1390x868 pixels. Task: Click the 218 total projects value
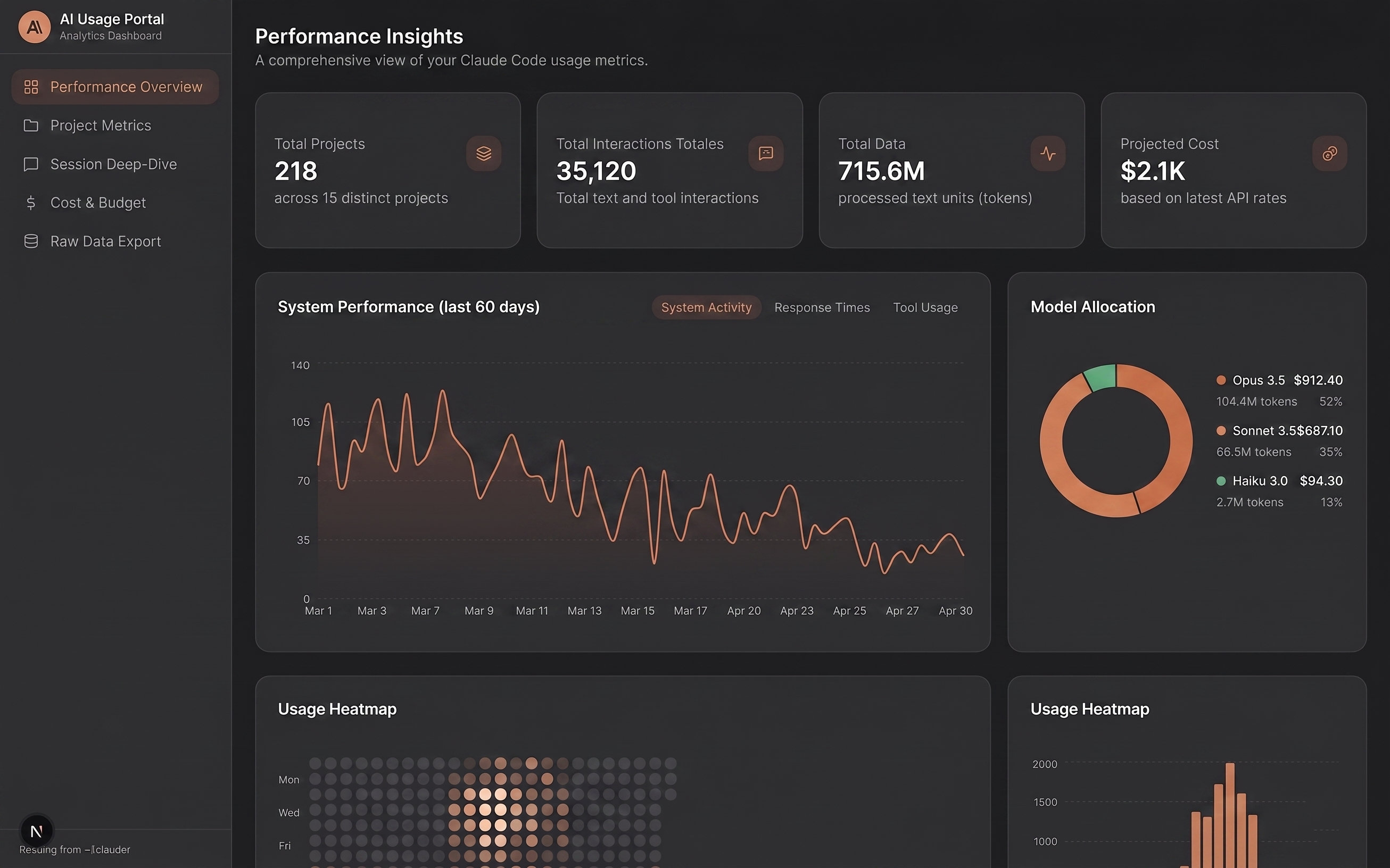[296, 171]
